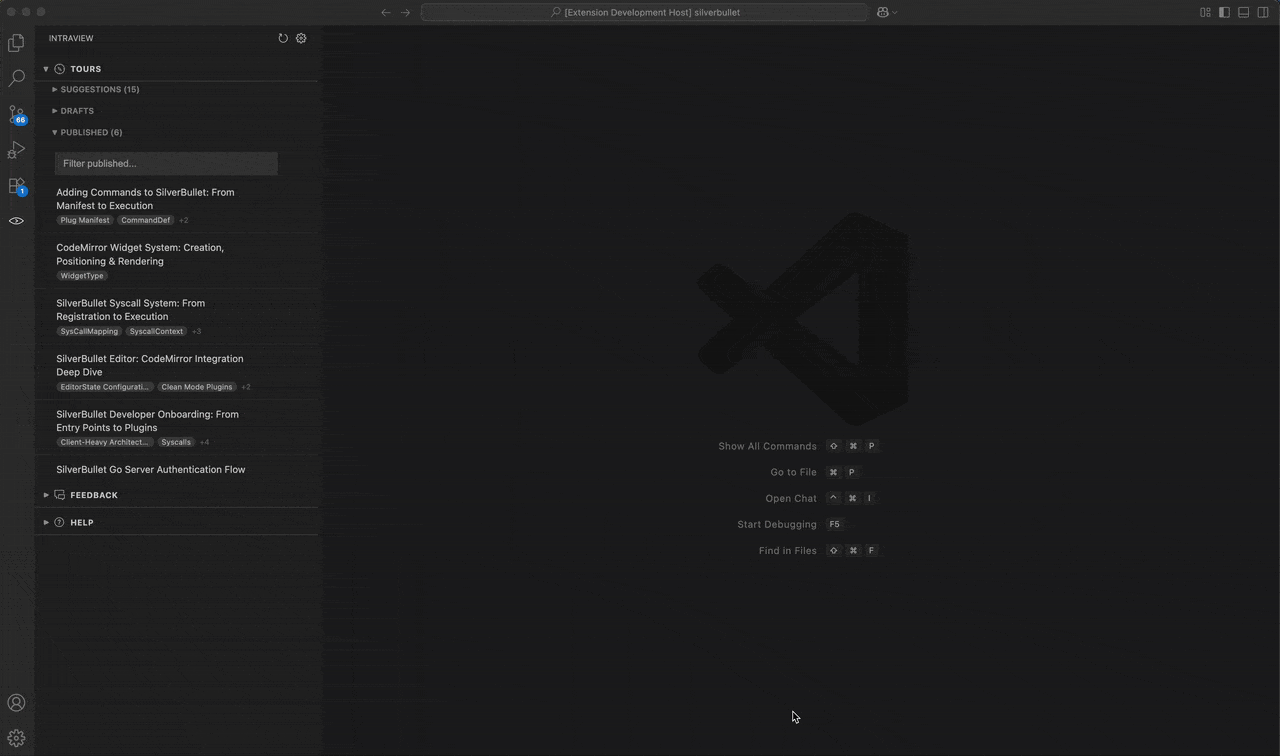Open tour SilverBullet Syscall System
1280x756 pixels.
(130, 310)
